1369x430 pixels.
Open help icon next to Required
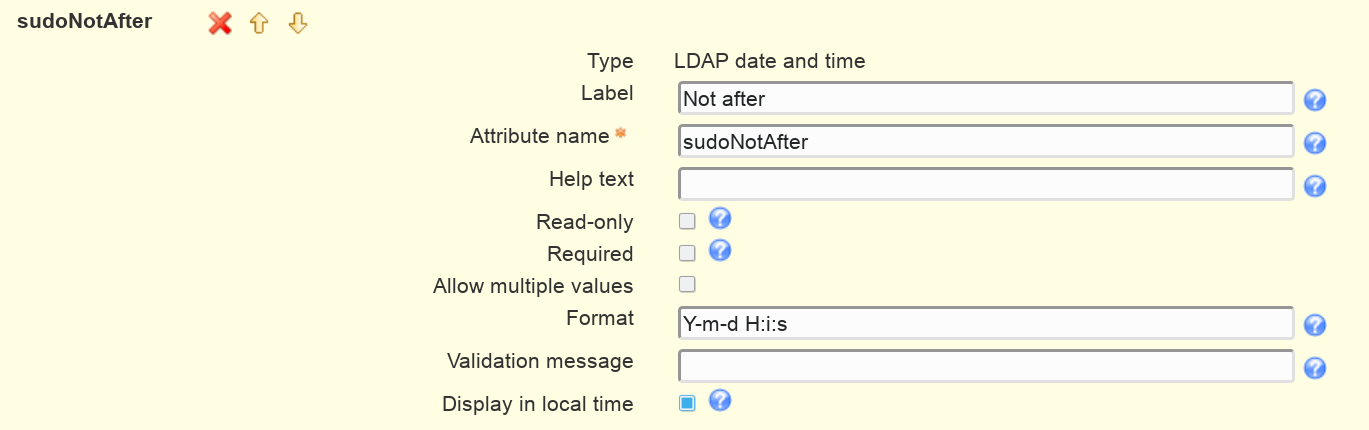tap(720, 251)
